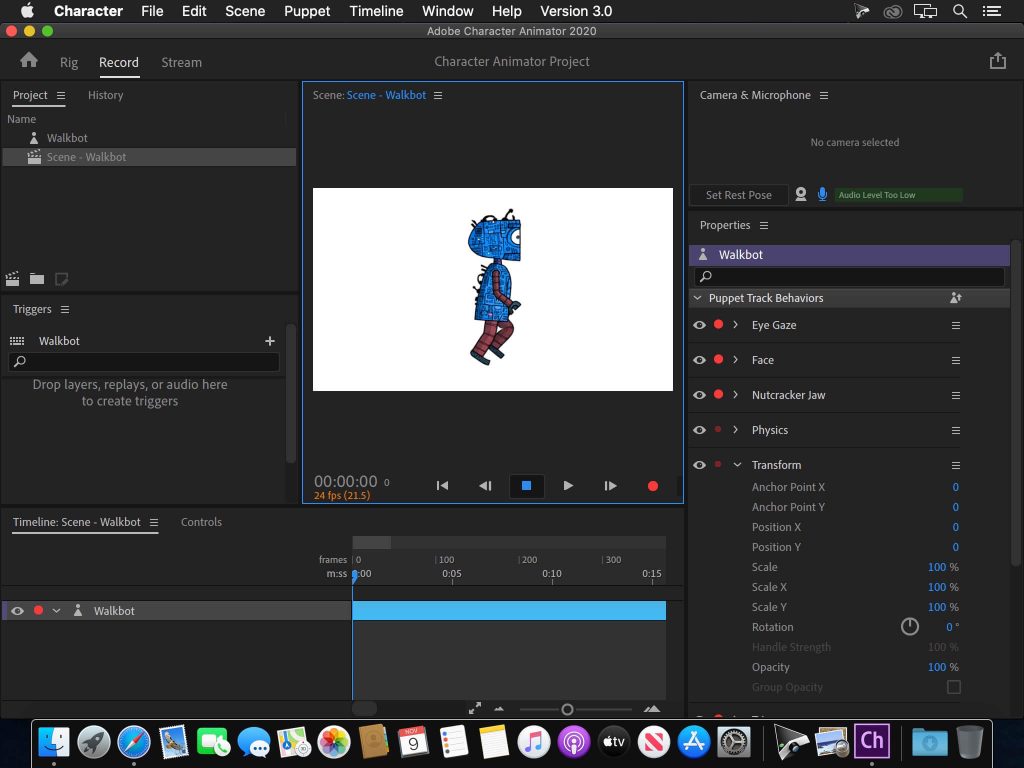
Task: Click the Rotation stopwatch icon
Action: tap(909, 627)
